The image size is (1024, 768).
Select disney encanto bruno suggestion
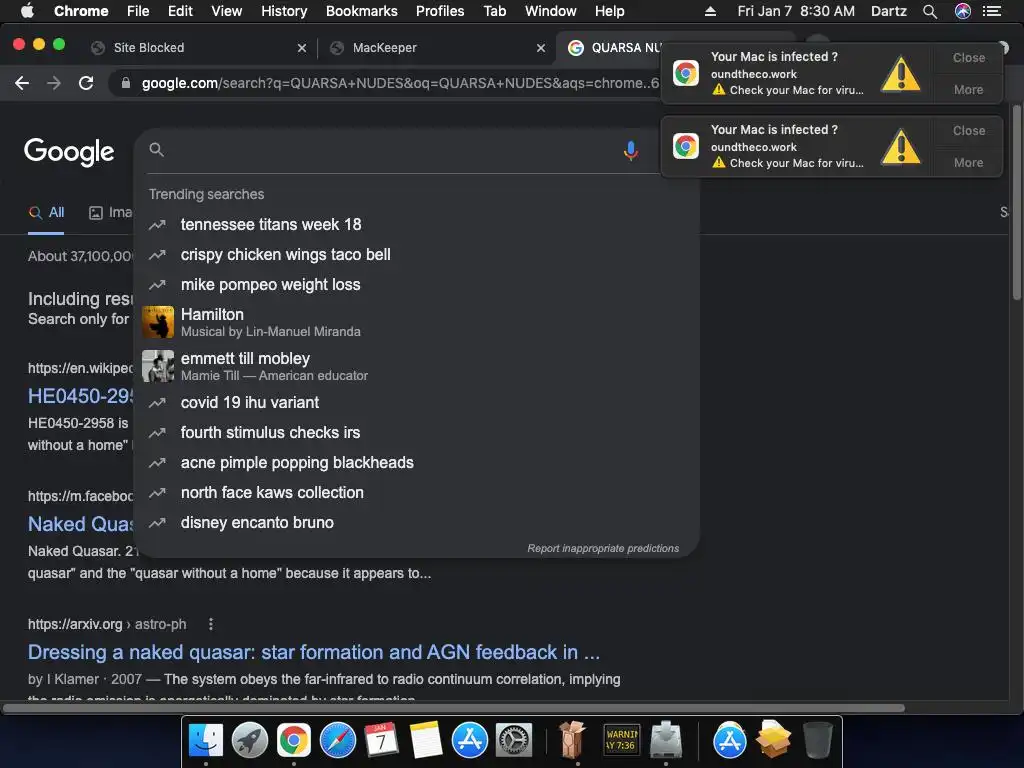tap(417, 522)
